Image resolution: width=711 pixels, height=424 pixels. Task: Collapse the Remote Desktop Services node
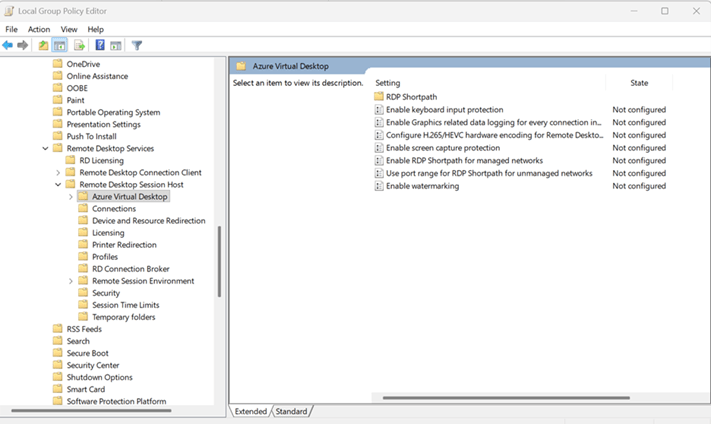(x=45, y=148)
